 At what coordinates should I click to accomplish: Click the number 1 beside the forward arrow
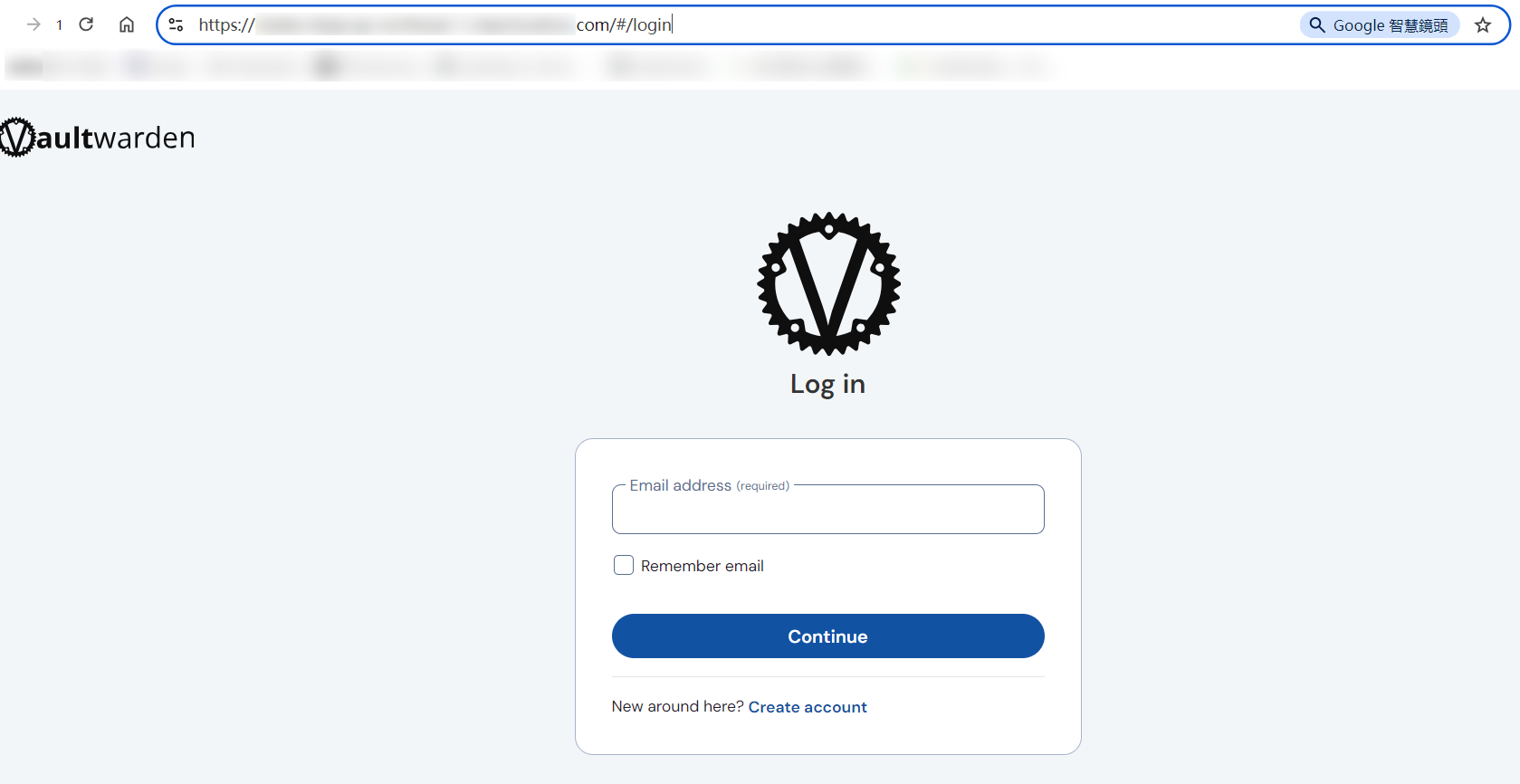tap(59, 25)
